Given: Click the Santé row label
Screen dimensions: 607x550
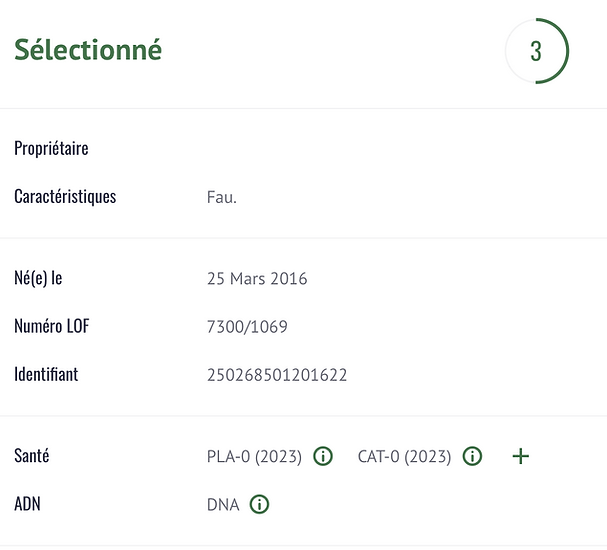Looking at the screenshot, I should (x=32, y=456).
